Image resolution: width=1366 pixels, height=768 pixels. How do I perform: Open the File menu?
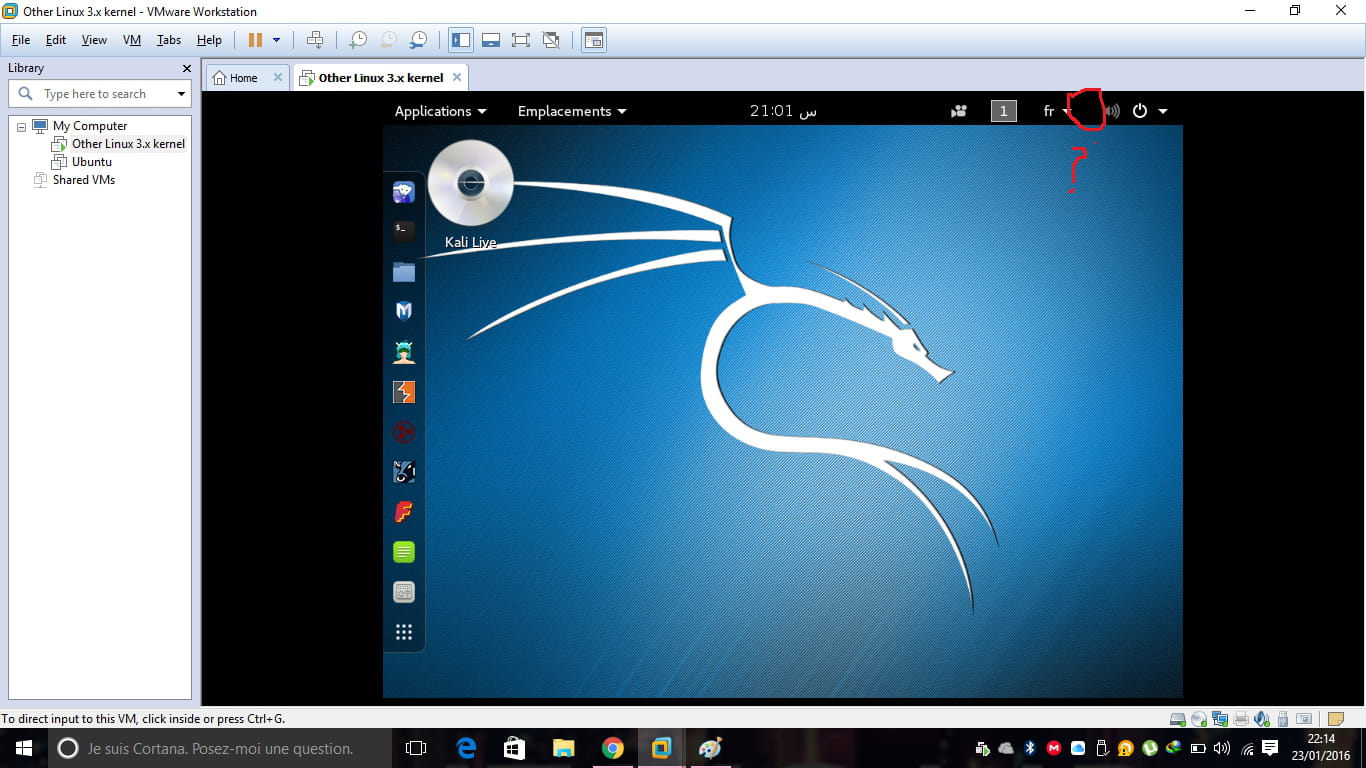pyautogui.click(x=21, y=40)
